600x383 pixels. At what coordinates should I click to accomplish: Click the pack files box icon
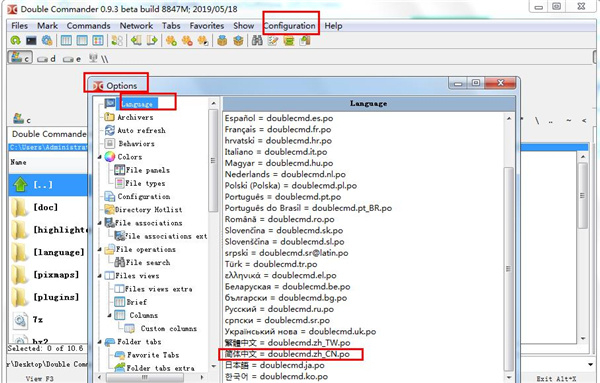(x=222, y=40)
